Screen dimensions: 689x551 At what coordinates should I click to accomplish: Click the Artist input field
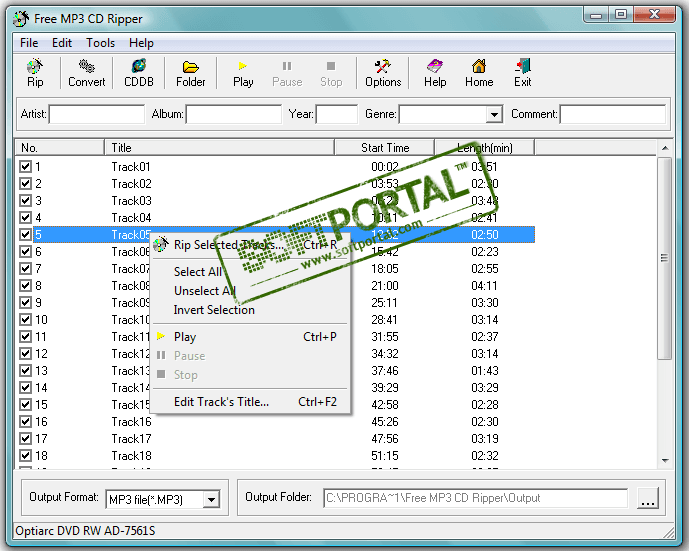tap(97, 114)
